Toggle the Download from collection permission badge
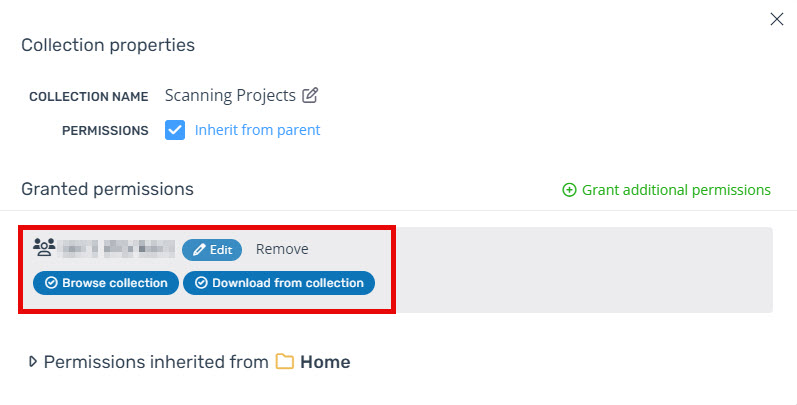 click(279, 283)
